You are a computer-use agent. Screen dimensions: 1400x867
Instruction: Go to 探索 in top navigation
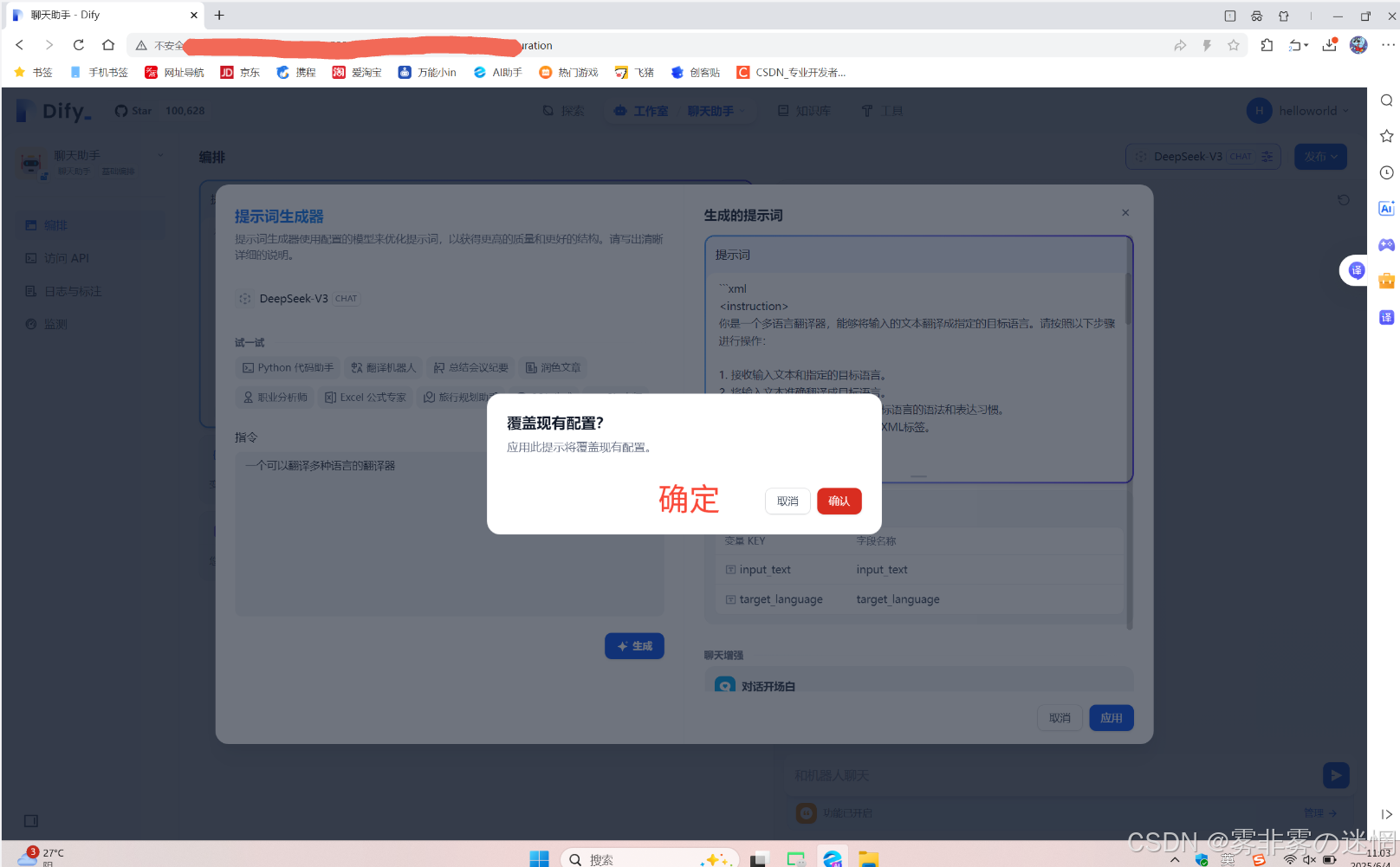[563, 111]
